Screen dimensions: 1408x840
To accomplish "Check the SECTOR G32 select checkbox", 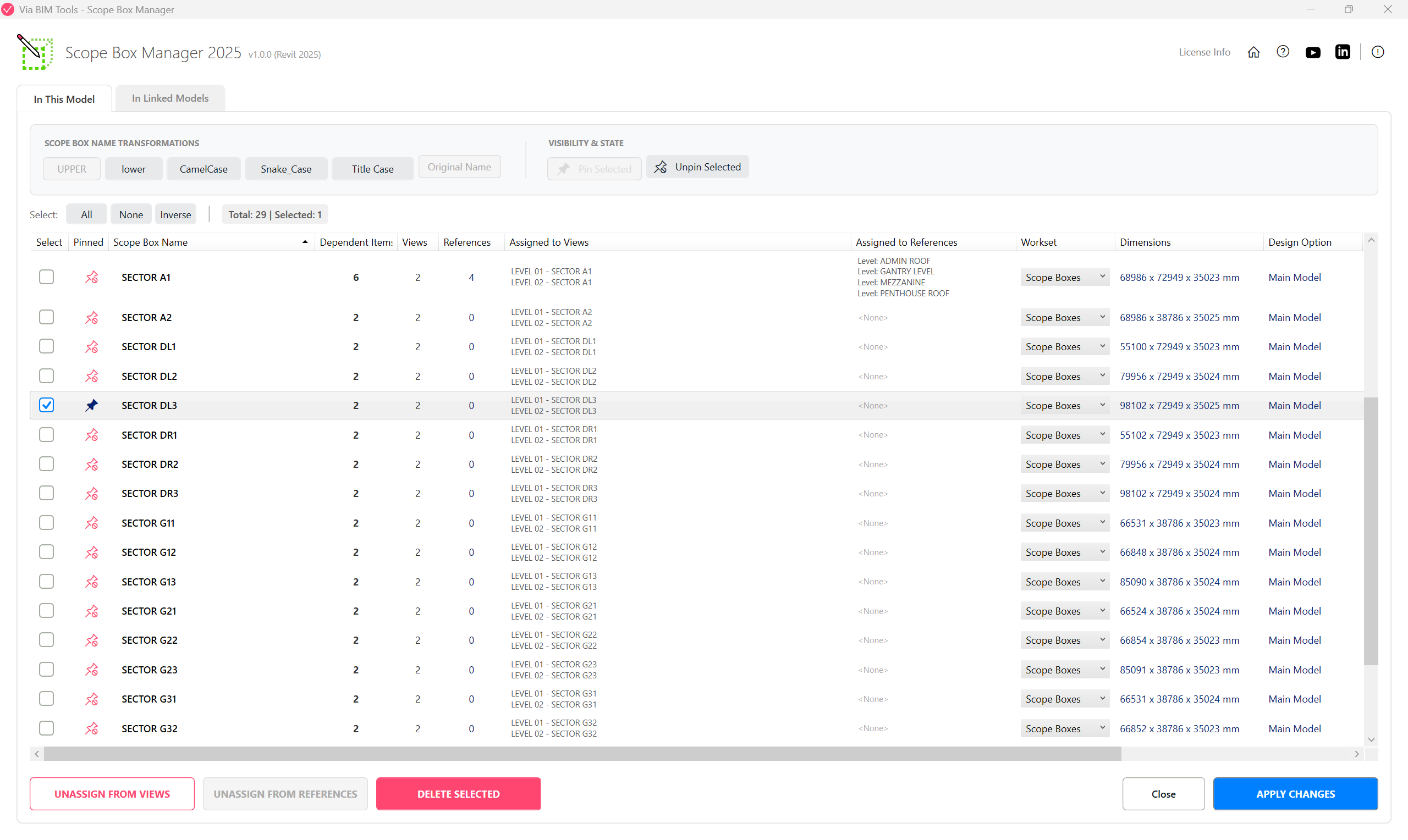I will (46, 728).
